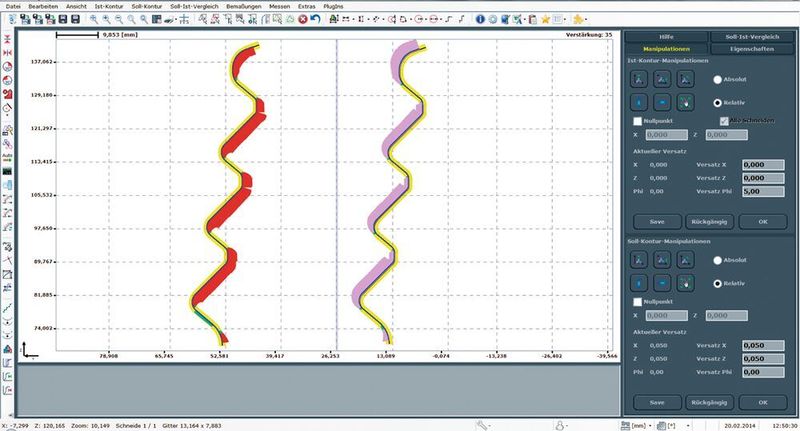Image resolution: width=800 pixels, height=431 pixels.
Task: Click the first Ist-Kontur manipulation axis icon
Action: (x=638, y=79)
